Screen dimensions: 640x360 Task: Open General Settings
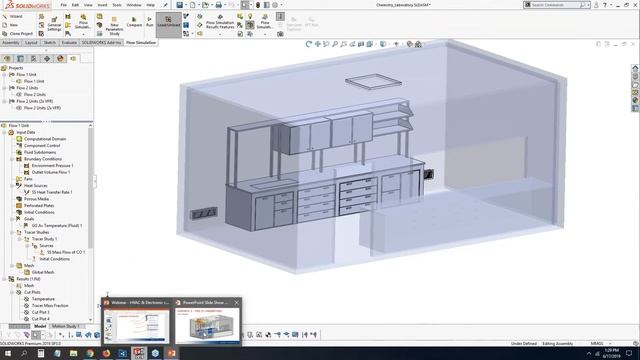54,24
